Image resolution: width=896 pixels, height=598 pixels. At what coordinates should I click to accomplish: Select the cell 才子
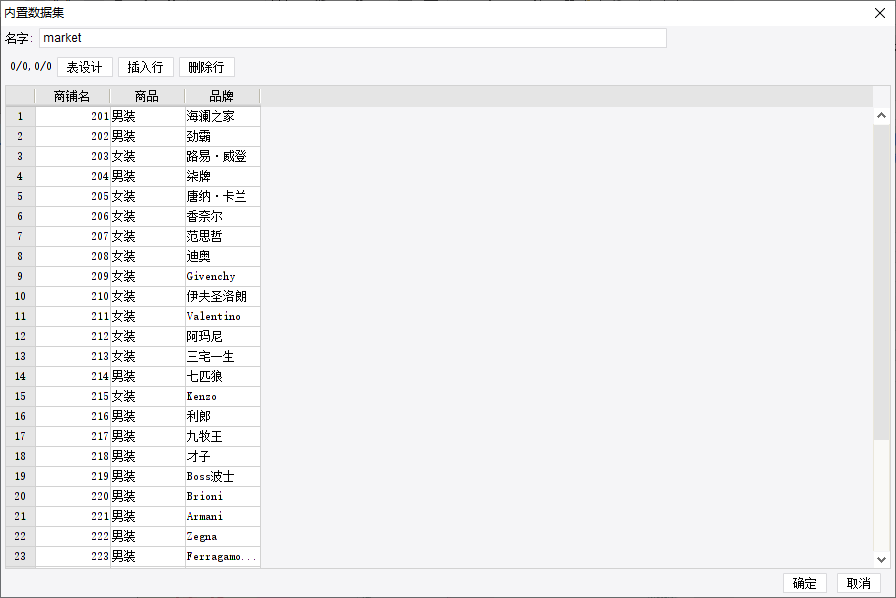223,457
